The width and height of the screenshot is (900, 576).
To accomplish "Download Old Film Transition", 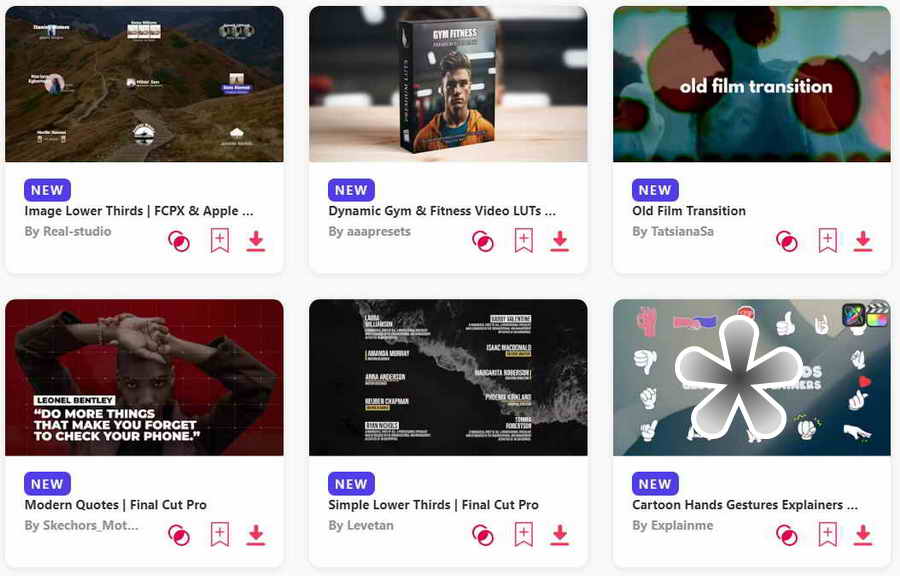I will pos(863,241).
